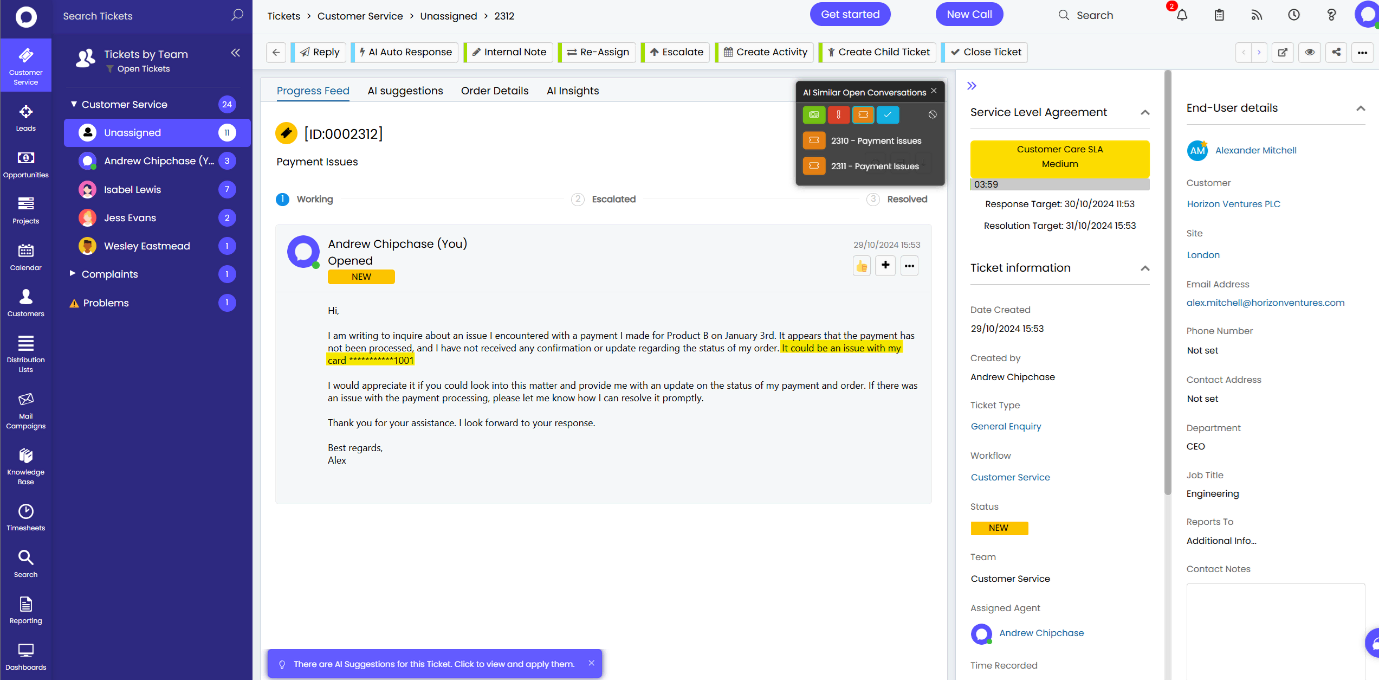Toggle the eye watch ticket icon
The height and width of the screenshot is (680, 1379).
(1309, 52)
